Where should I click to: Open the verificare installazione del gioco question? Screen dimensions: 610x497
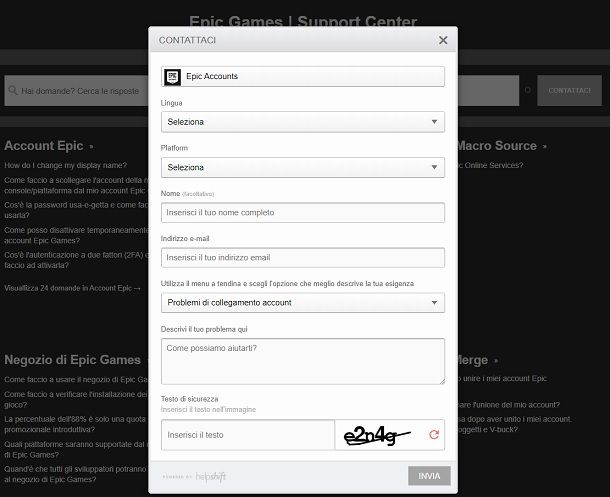(x=76, y=399)
